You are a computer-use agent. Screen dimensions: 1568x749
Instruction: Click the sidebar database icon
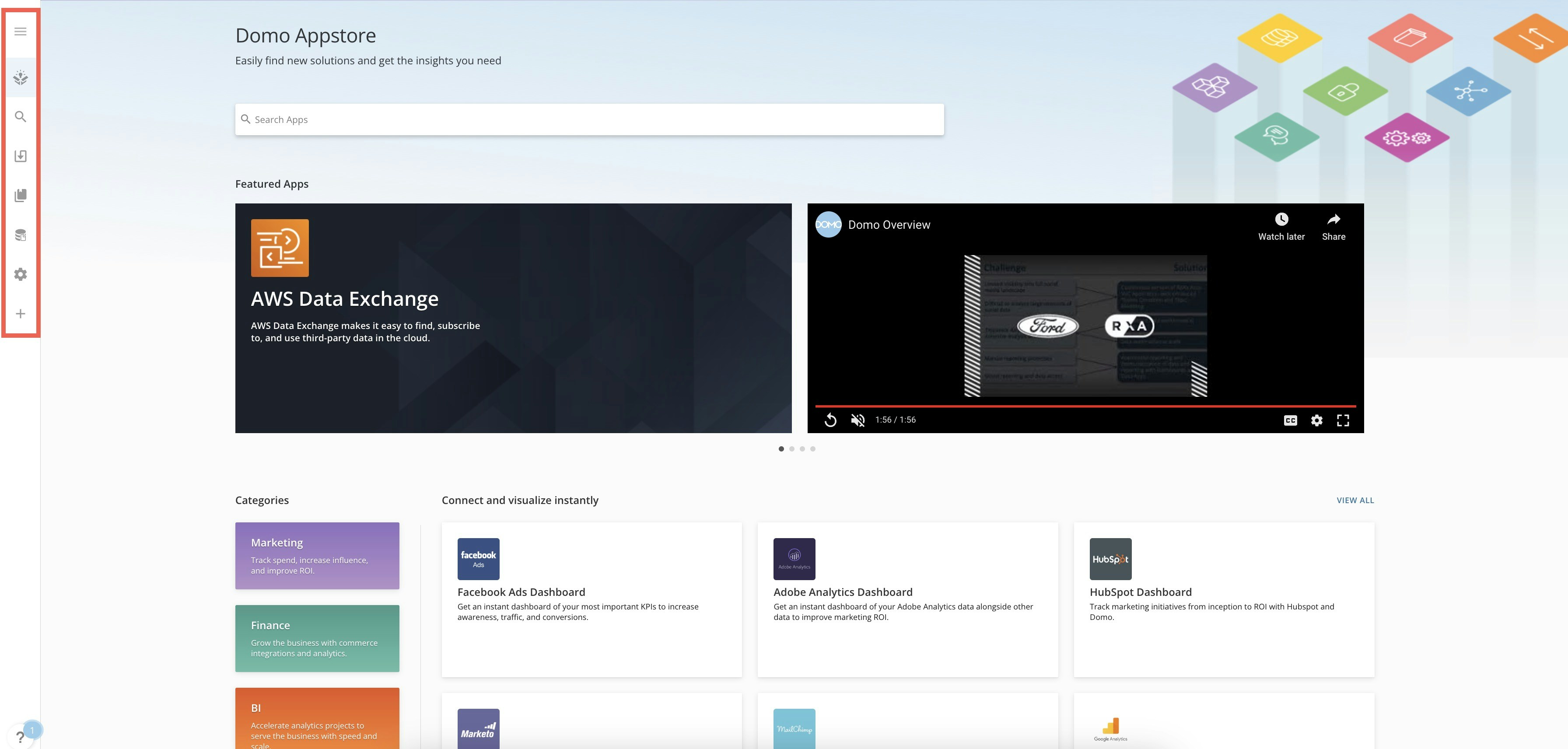[20, 235]
